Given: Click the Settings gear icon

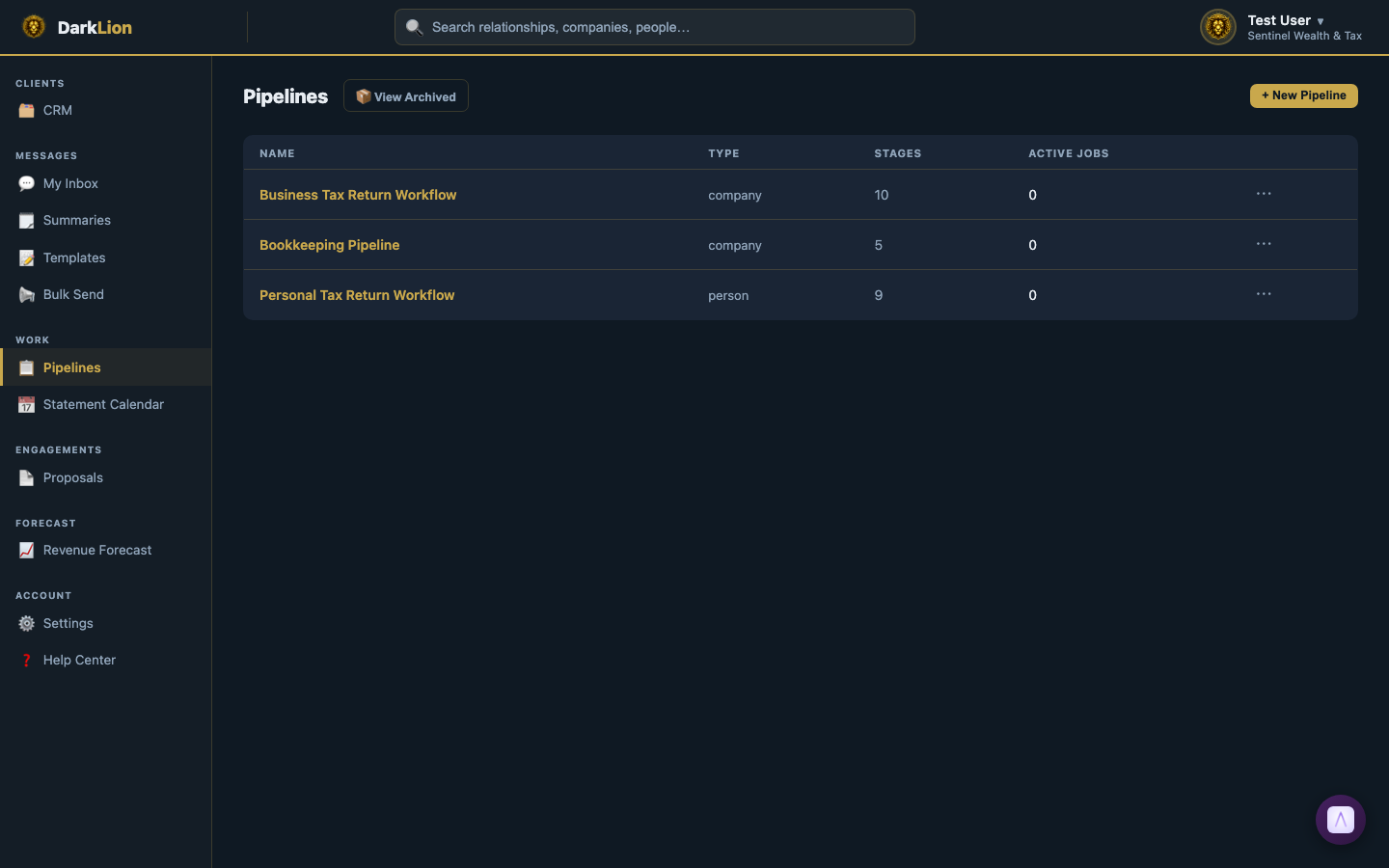Looking at the screenshot, I should [x=26, y=624].
